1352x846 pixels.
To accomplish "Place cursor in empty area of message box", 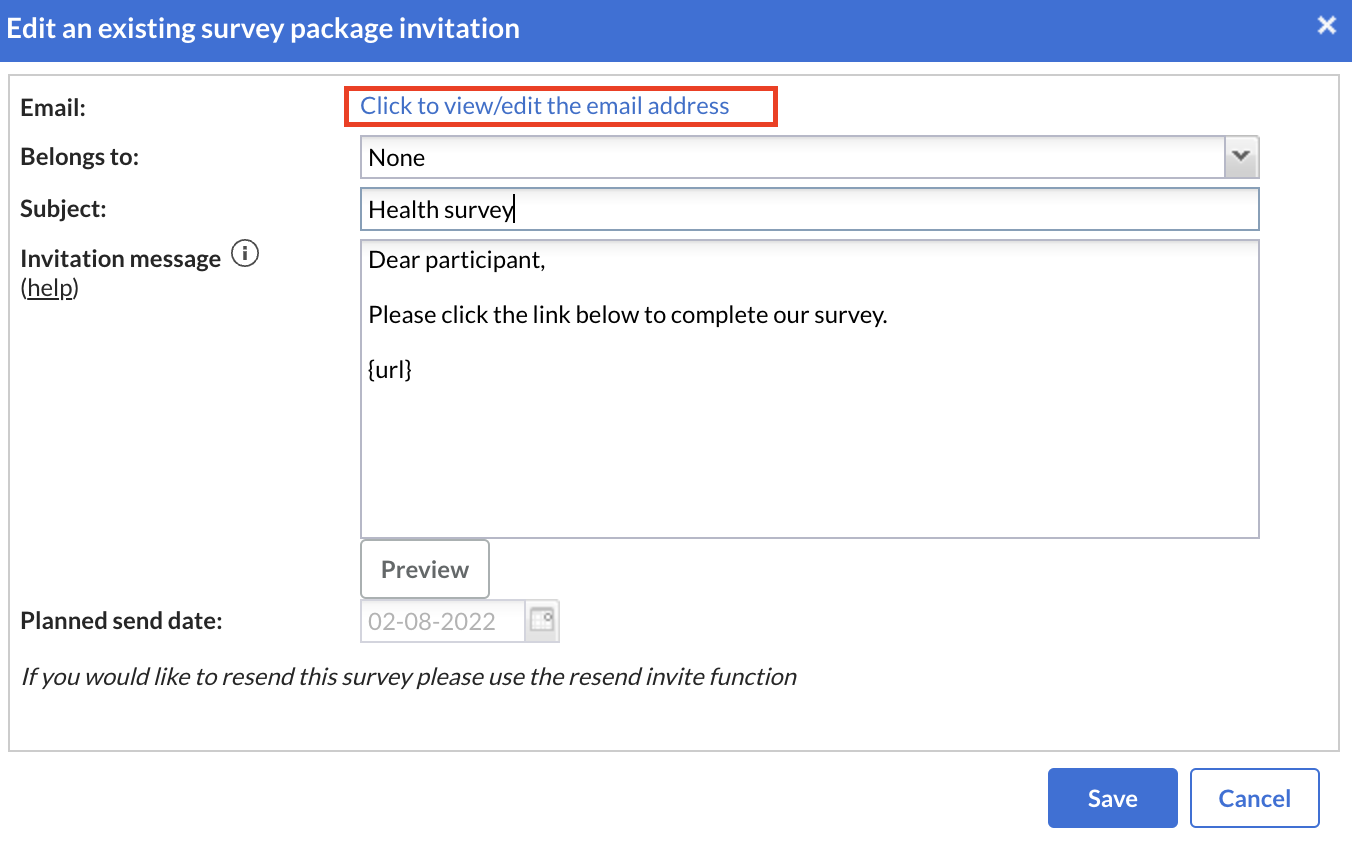I will [809, 460].
